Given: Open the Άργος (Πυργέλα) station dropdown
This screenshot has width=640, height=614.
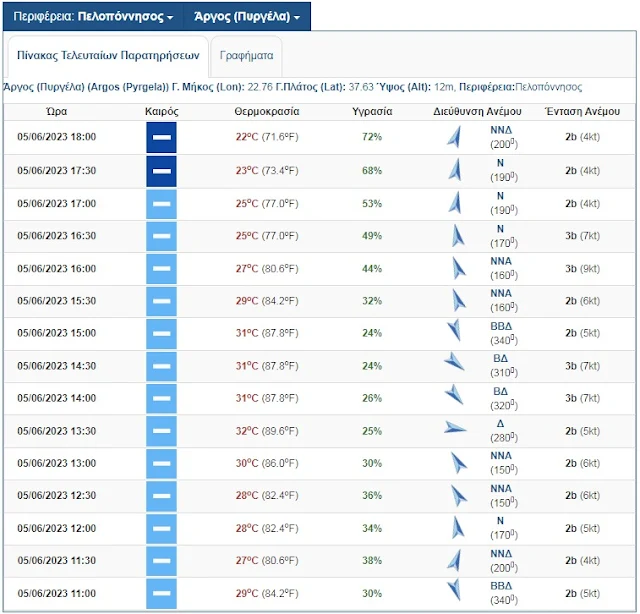Looking at the screenshot, I should 247,16.
